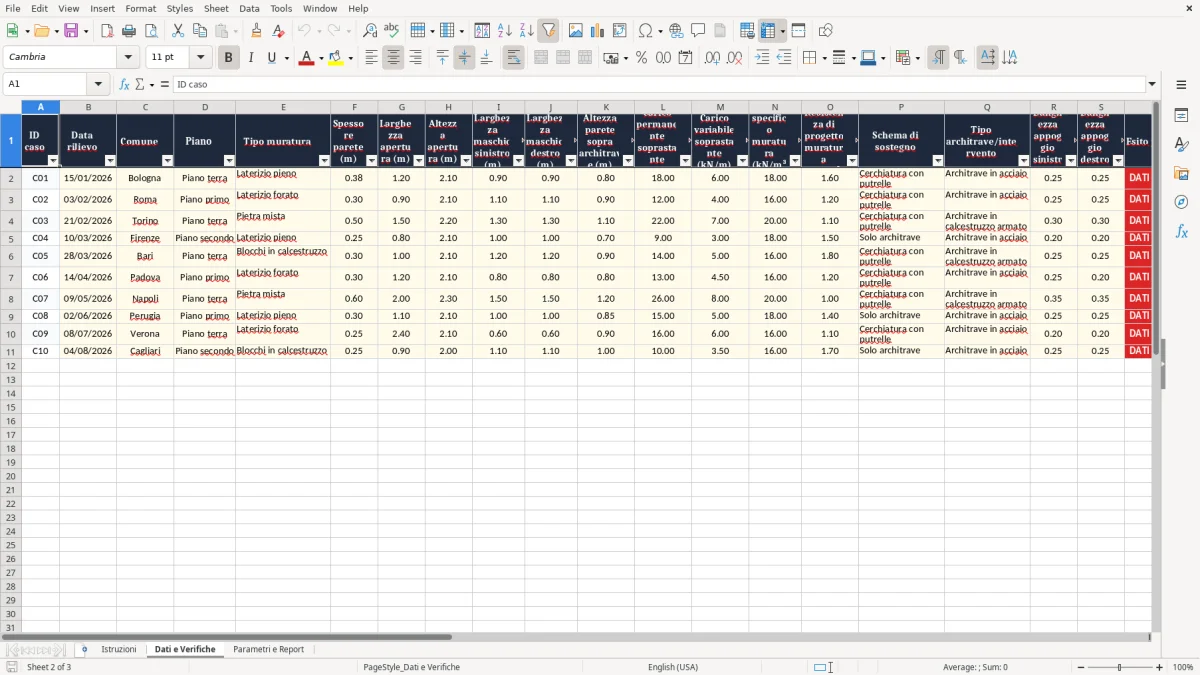1200x675 pixels.
Task: Open the Piano column filter dropdown
Action: click(x=229, y=160)
